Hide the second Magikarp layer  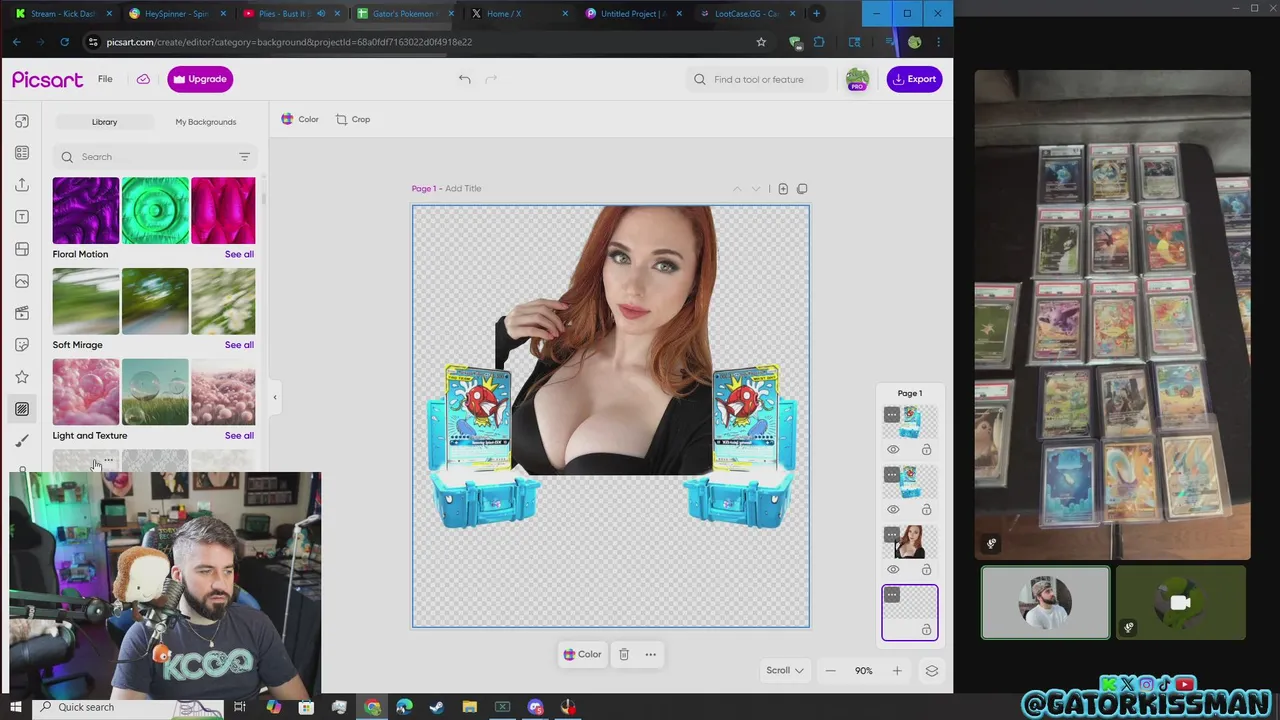click(893, 510)
